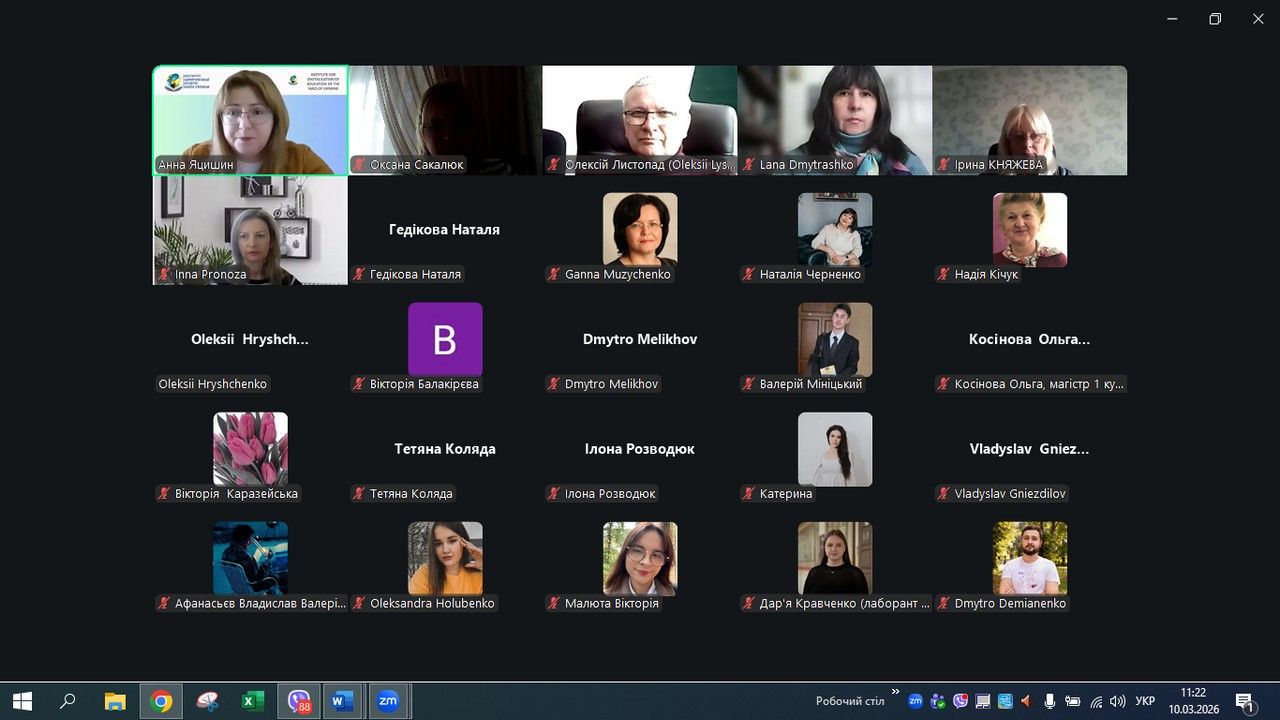Open the system volume tray icon

(1118, 701)
